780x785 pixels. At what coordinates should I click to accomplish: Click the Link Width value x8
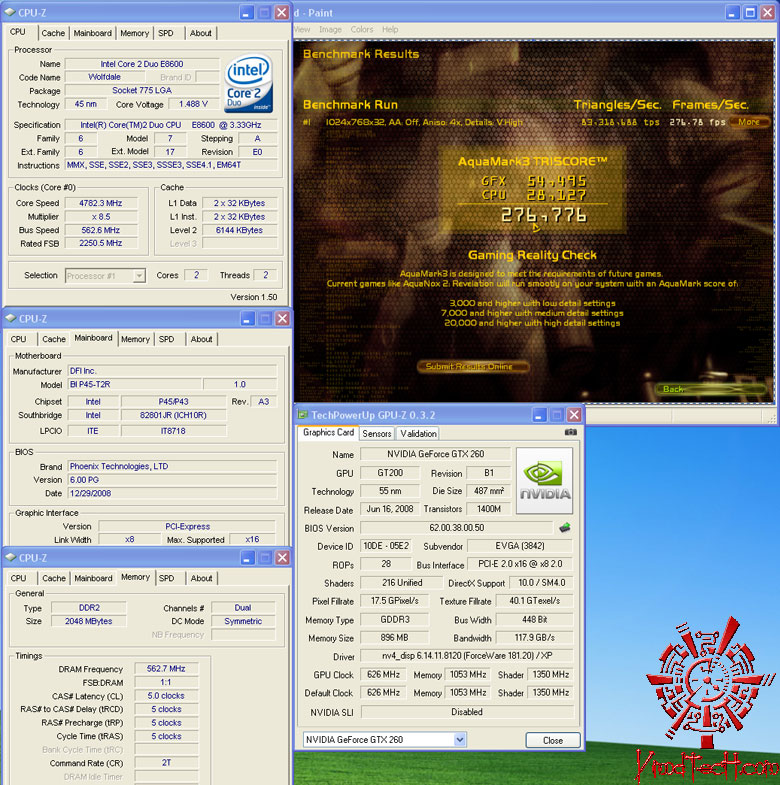130,539
